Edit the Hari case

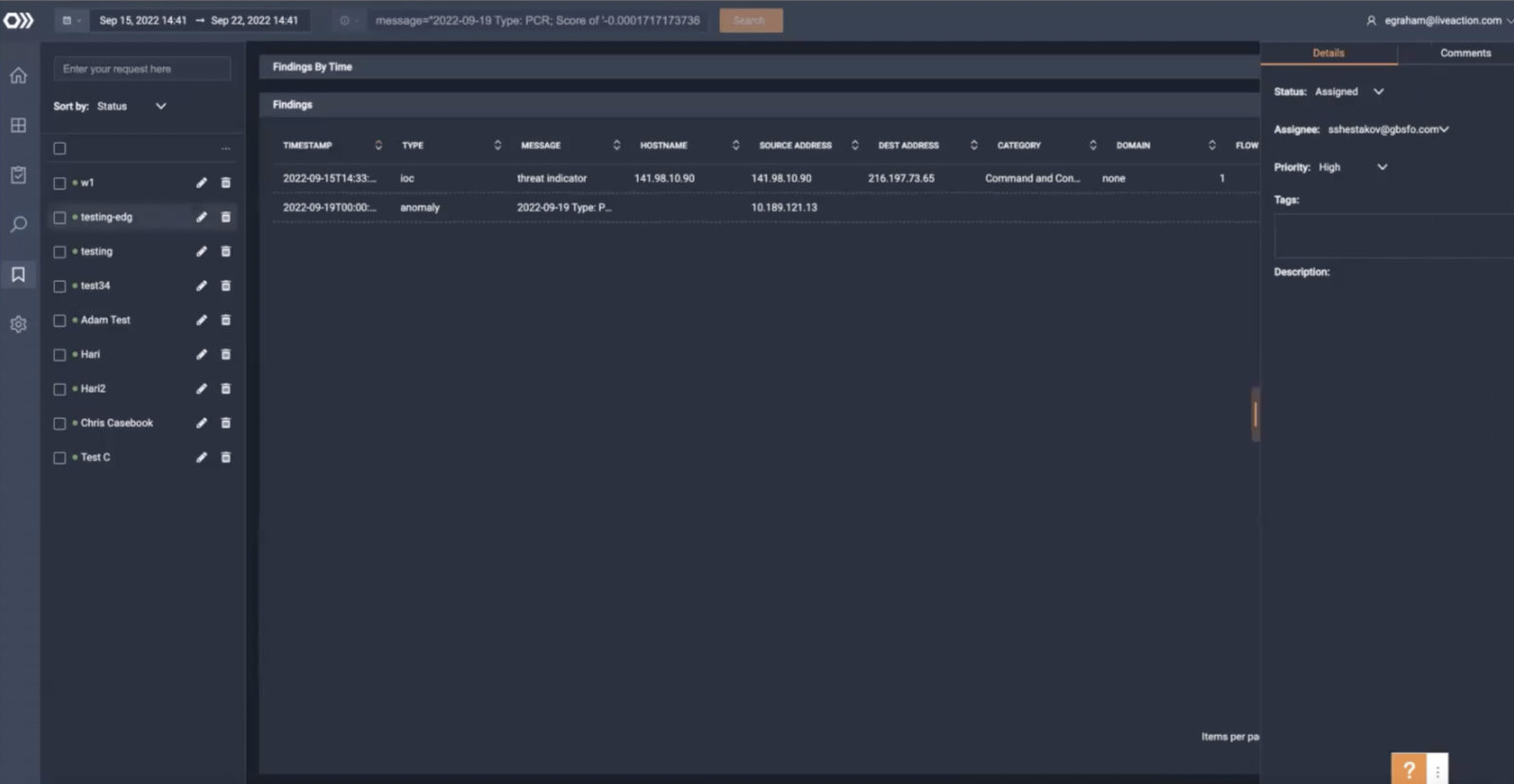click(202, 354)
